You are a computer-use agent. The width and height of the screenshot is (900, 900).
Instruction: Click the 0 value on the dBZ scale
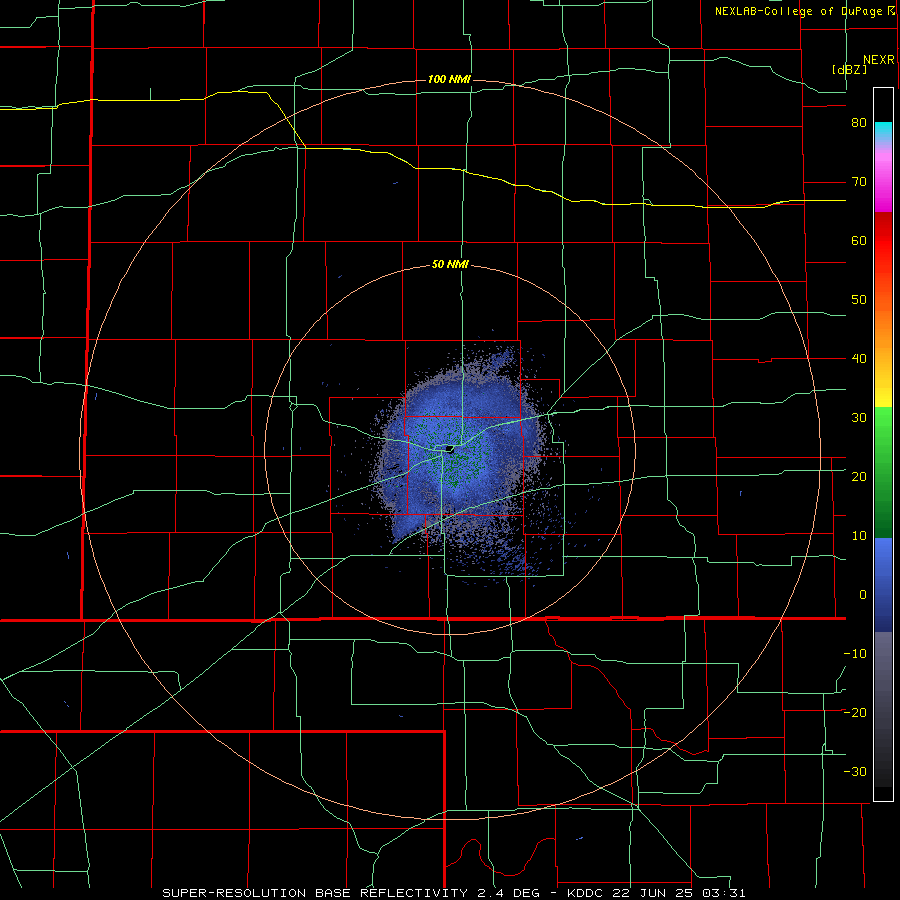point(863,595)
